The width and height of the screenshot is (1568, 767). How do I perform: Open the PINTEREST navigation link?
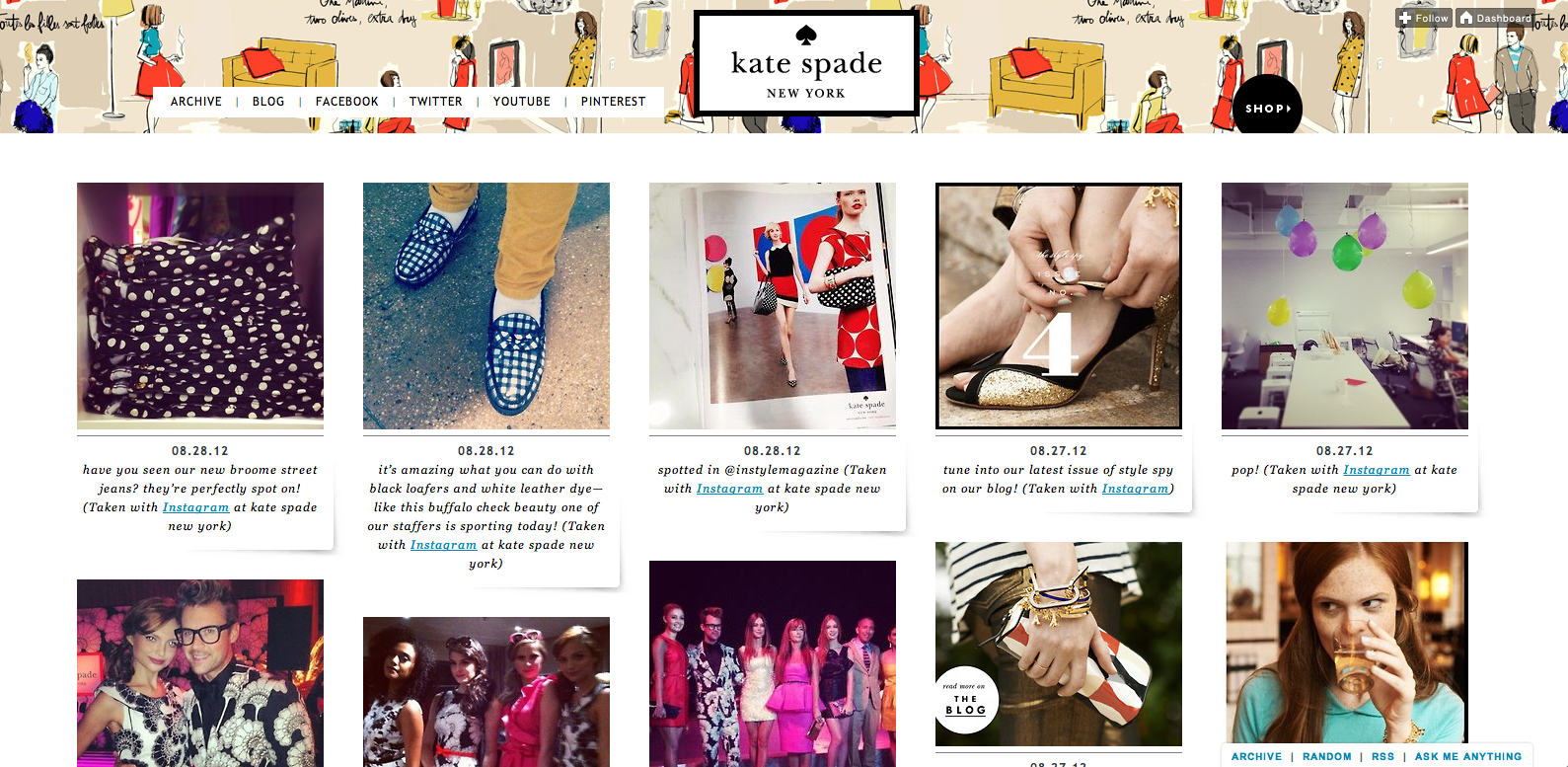click(613, 102)
